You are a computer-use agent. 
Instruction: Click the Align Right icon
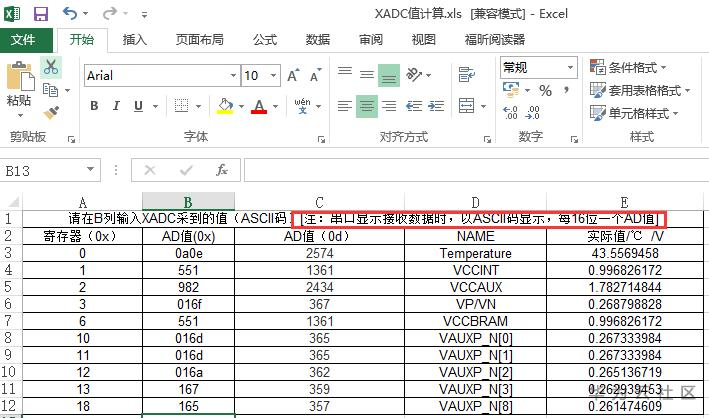pos(389,106)
